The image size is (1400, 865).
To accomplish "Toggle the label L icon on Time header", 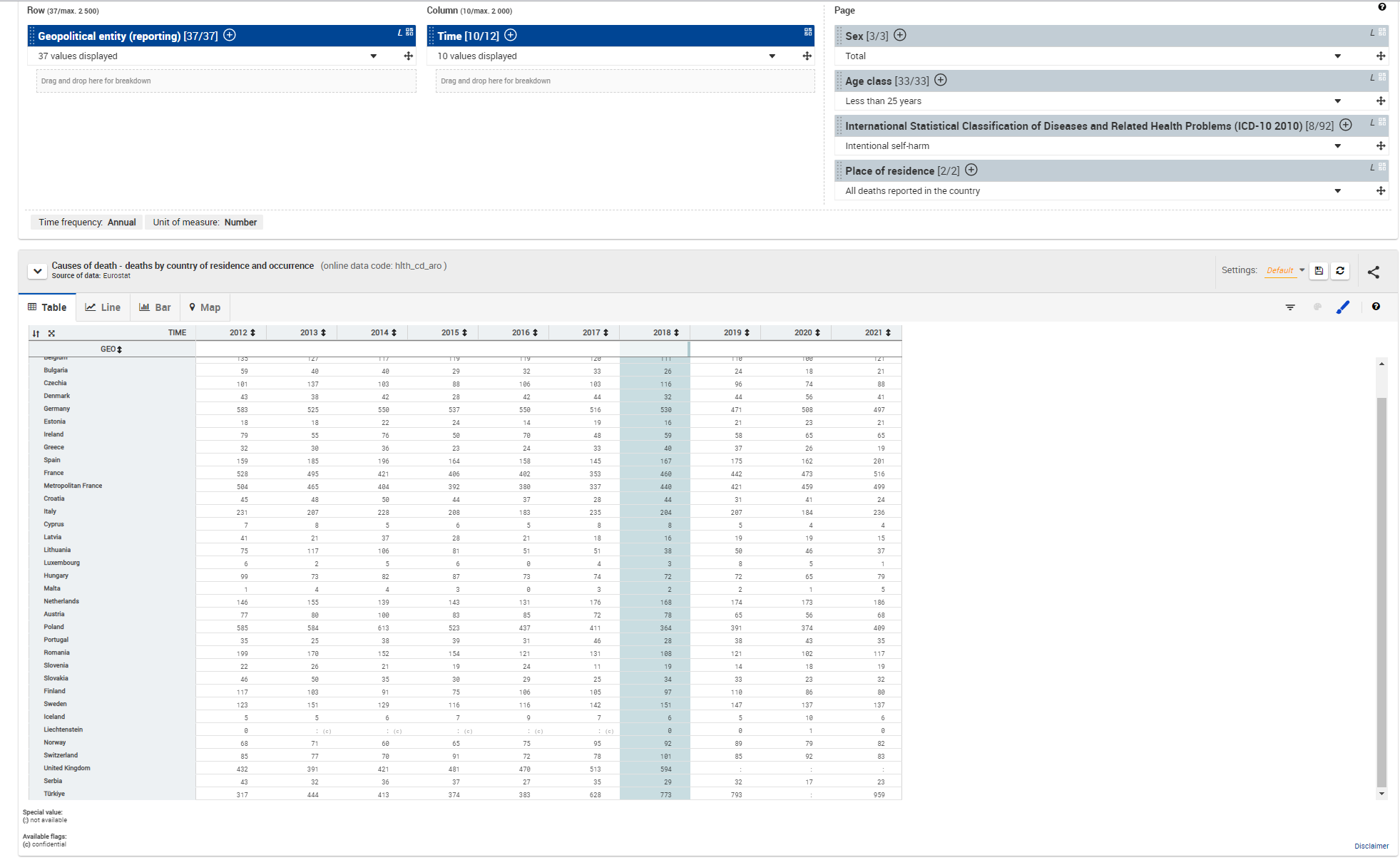I will tap(797, 32).
